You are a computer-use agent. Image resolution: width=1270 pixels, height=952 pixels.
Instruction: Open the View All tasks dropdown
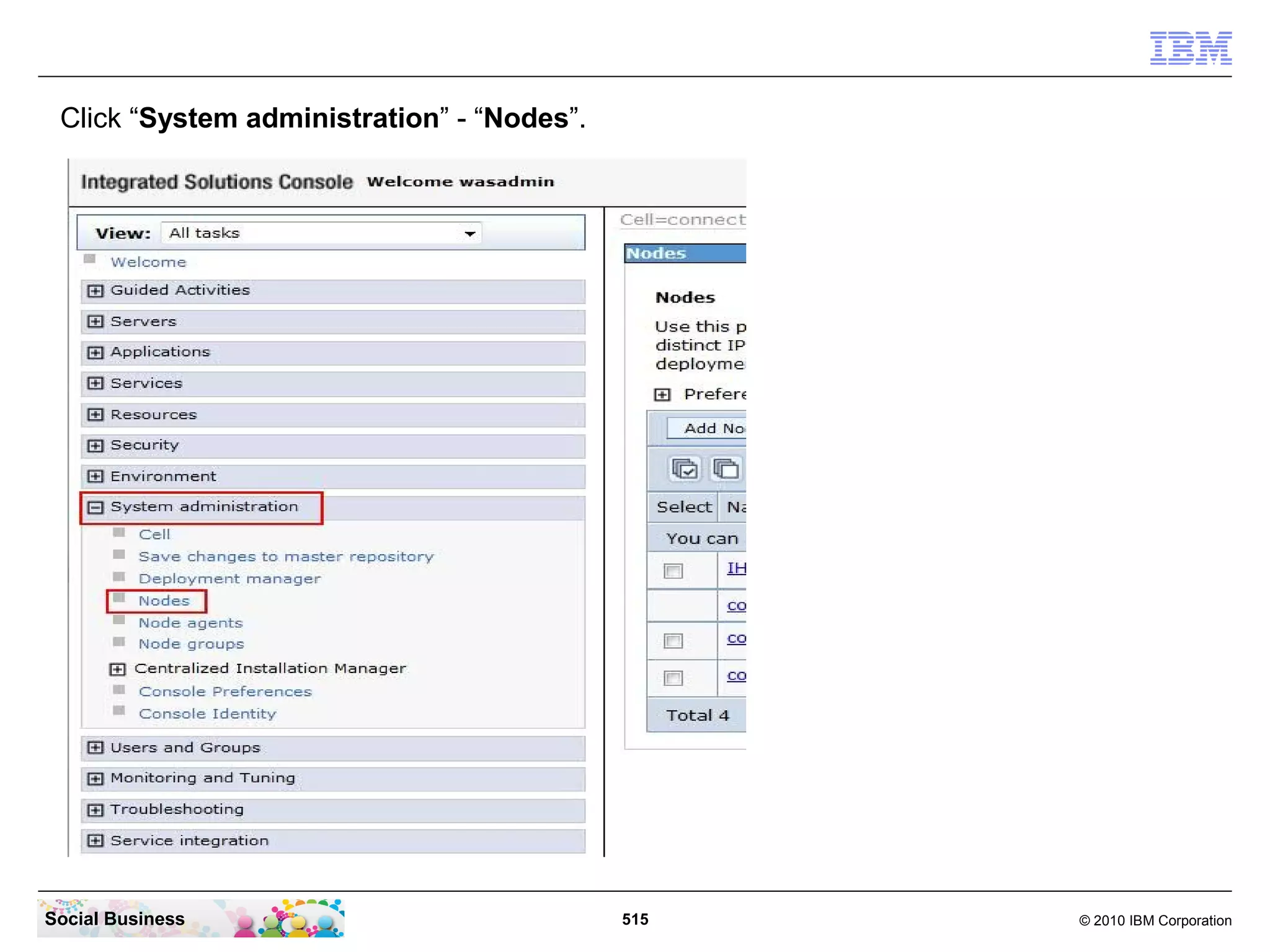coord(321,233)
